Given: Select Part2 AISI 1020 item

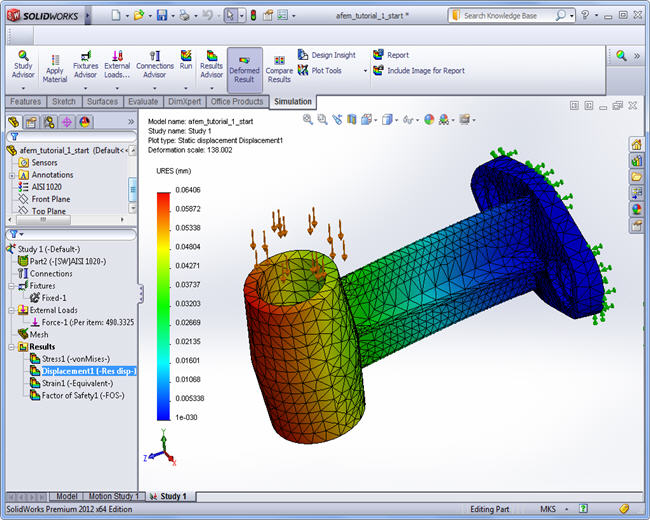Looking at the screenshot, I should [62, 261].
